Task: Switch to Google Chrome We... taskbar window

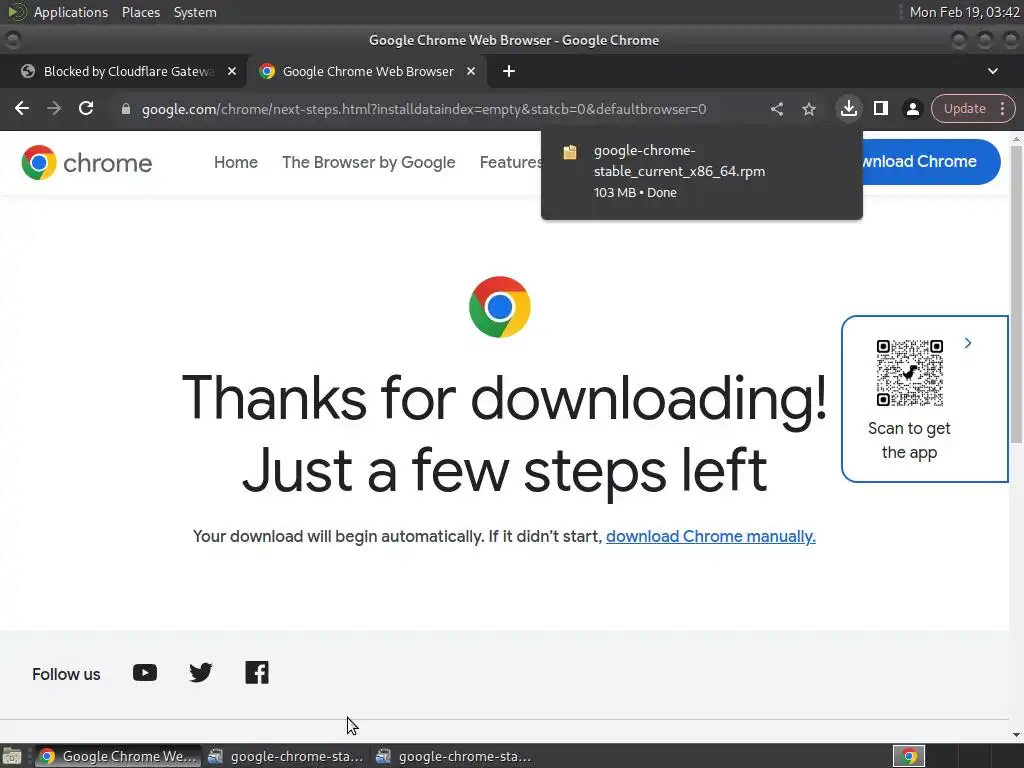Action: 118,756
